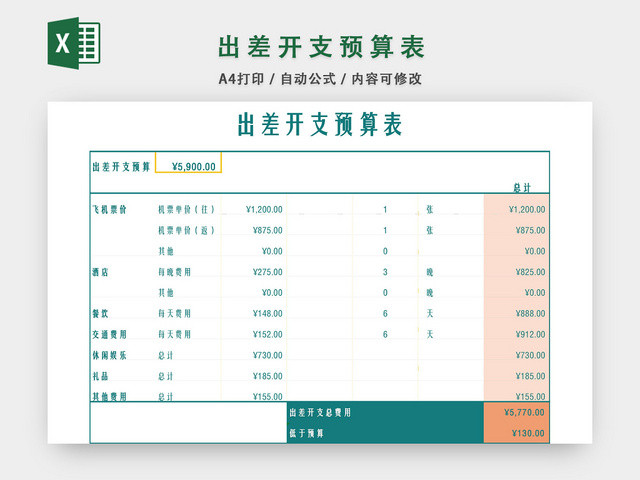Viewport: 640px width, 480px height.
Task: Select the total ¥875.00 in the peach column
Action: pyautogui.click(x=530, y=231)
